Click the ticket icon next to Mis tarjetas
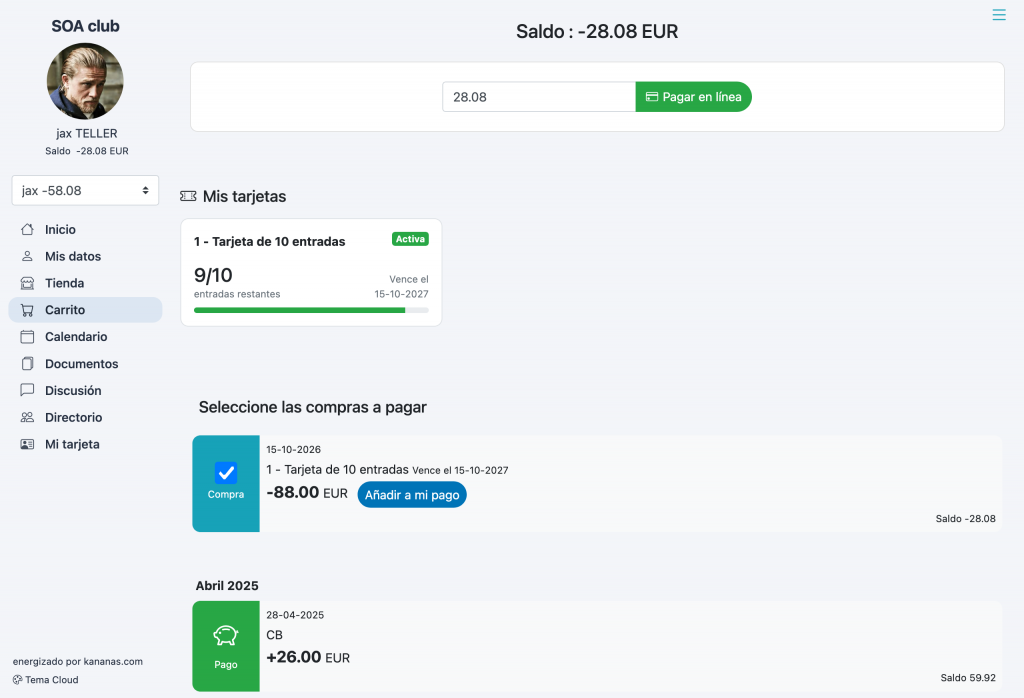Image resolution: width=1024 pixels, height=698 pixels. [x=188, y=196]
